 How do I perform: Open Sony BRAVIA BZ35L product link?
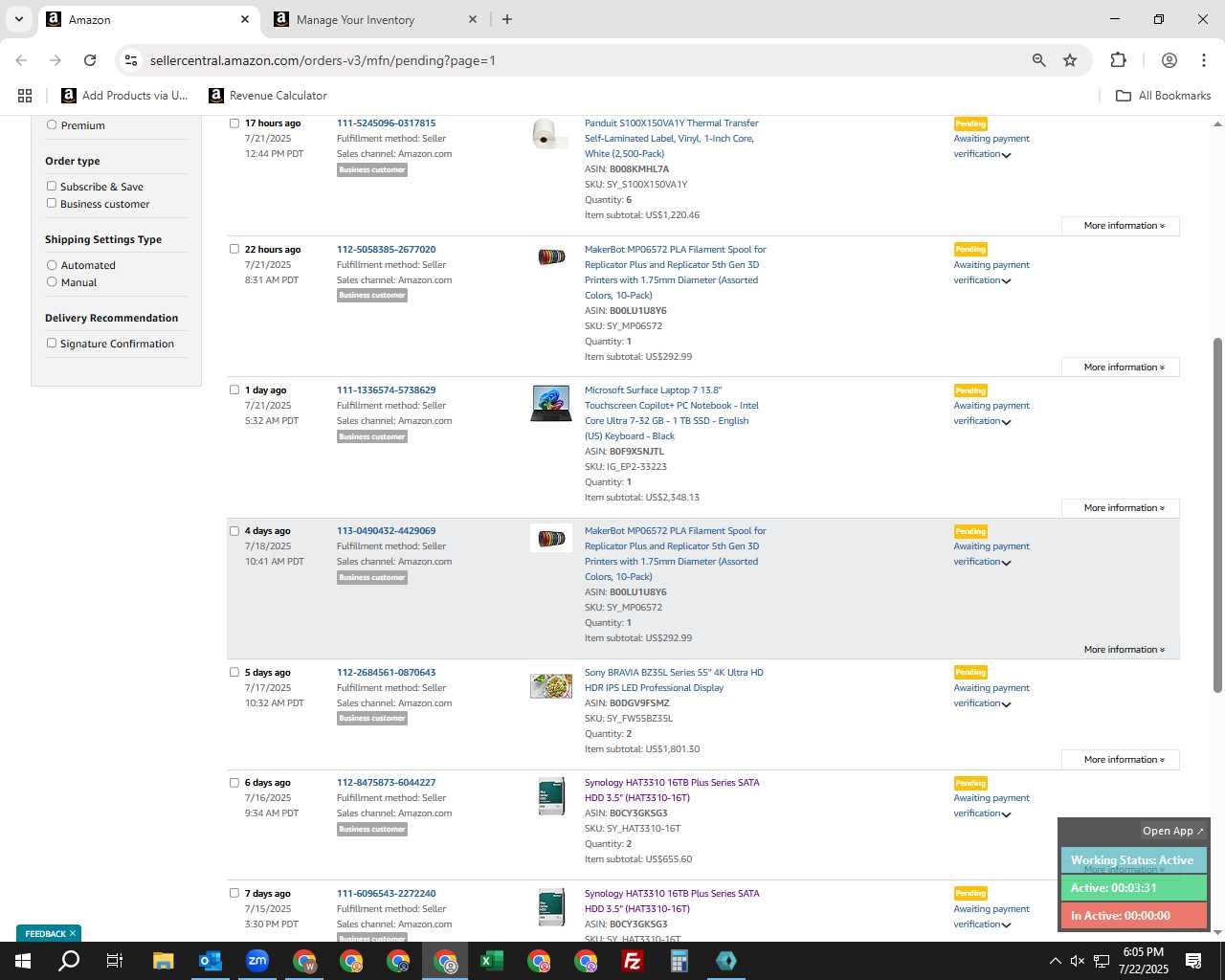tap(674, 679)
